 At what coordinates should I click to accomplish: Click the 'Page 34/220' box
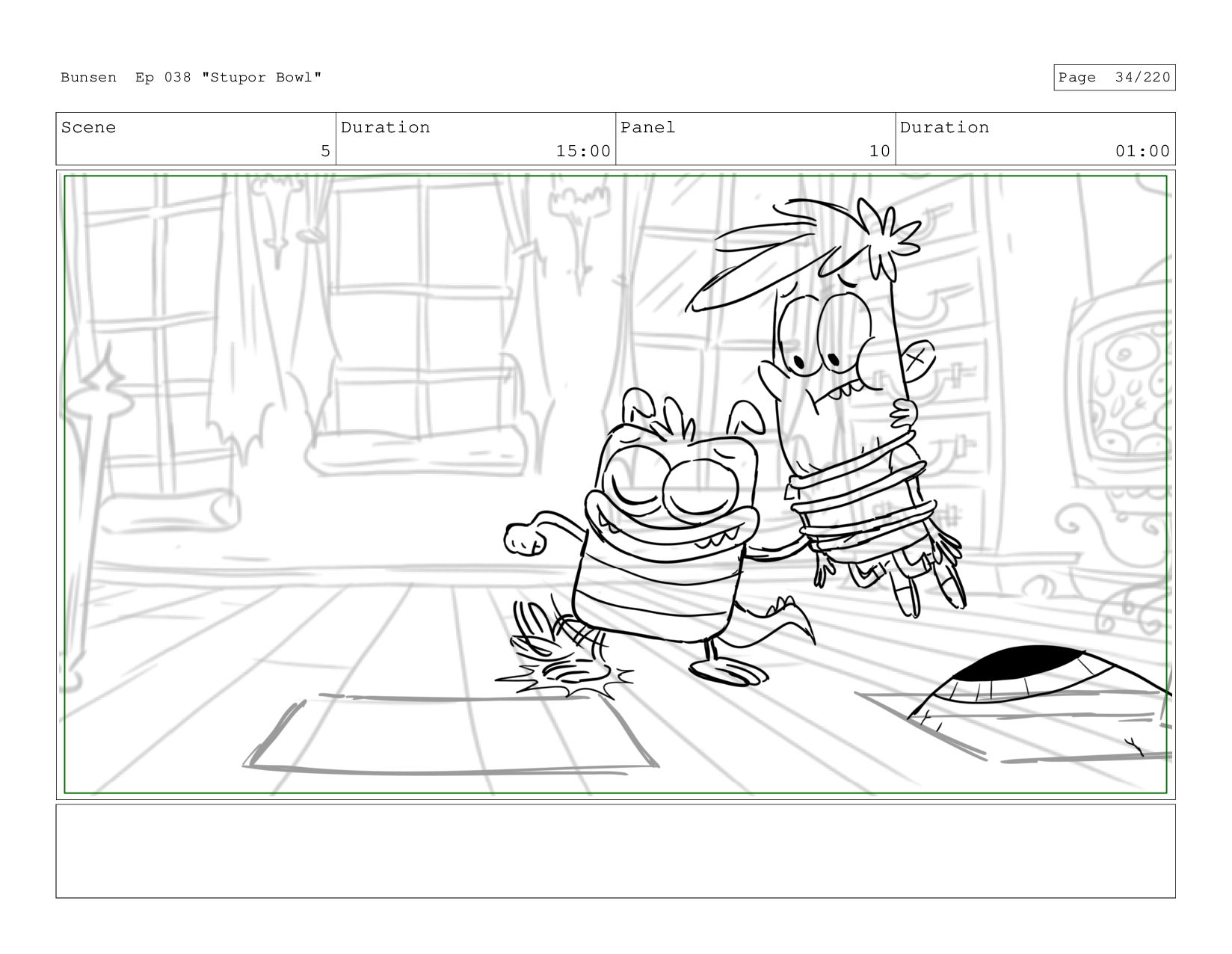click(x=1114, y=78)
